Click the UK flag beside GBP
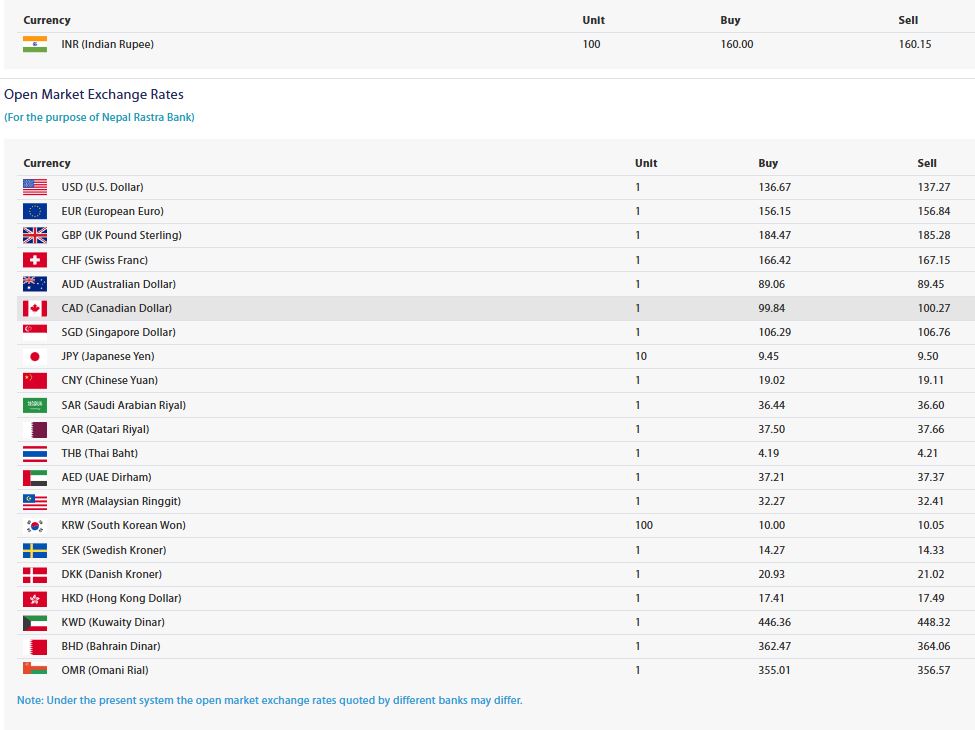Image resolution: width=975 pixels, height=730 pixels. [35, 235]
